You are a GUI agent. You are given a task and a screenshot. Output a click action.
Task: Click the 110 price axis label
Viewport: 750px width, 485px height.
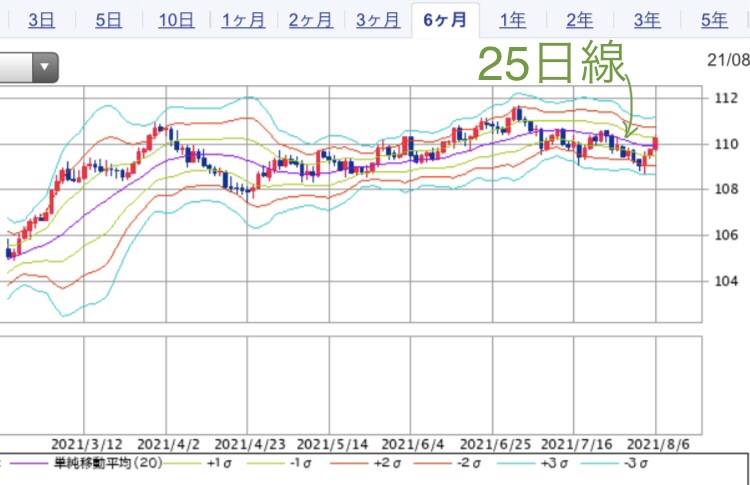pyautogui.click(x=726, y=144)
